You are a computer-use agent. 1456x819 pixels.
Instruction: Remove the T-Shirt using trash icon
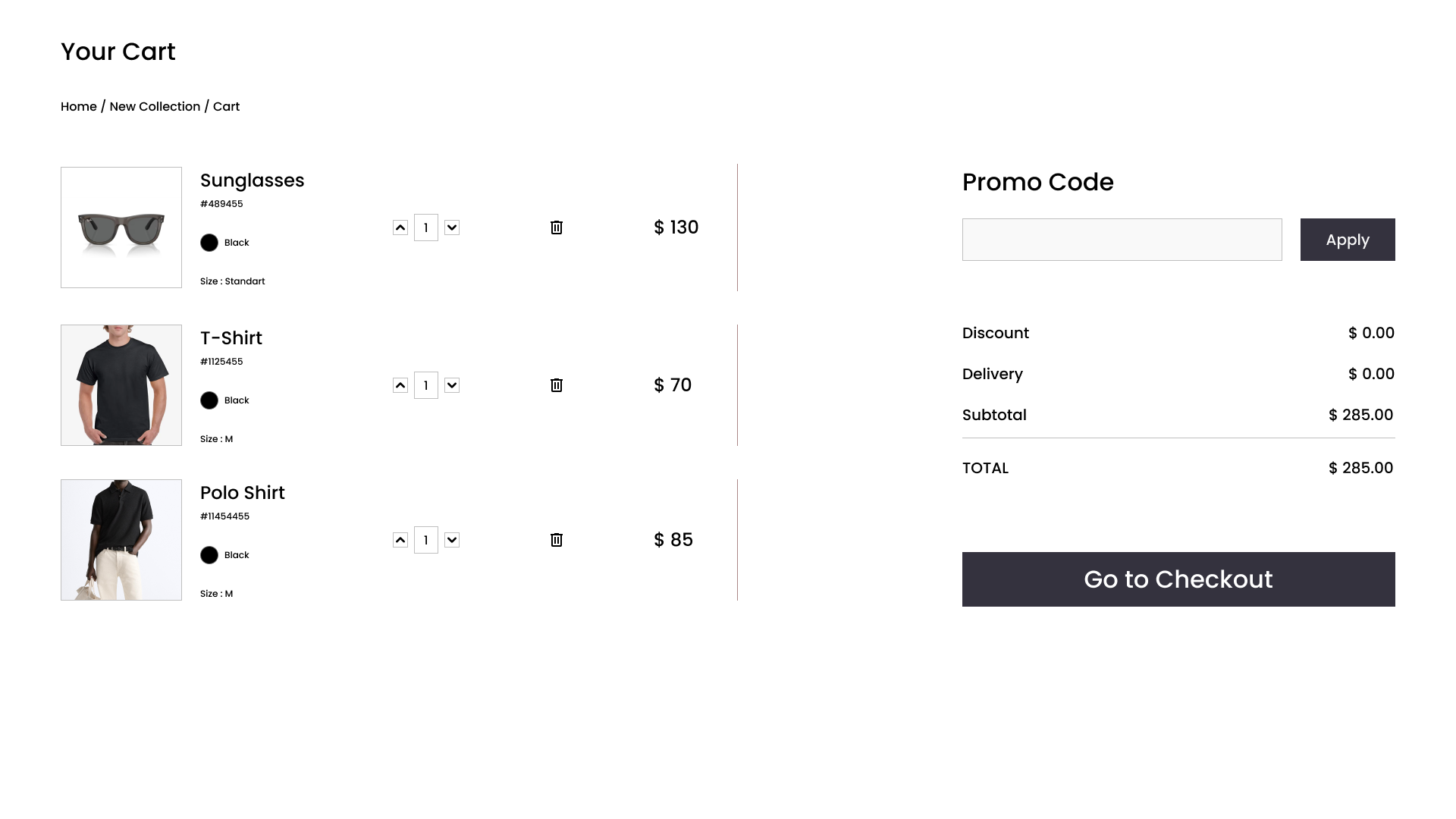coord(556,385)
